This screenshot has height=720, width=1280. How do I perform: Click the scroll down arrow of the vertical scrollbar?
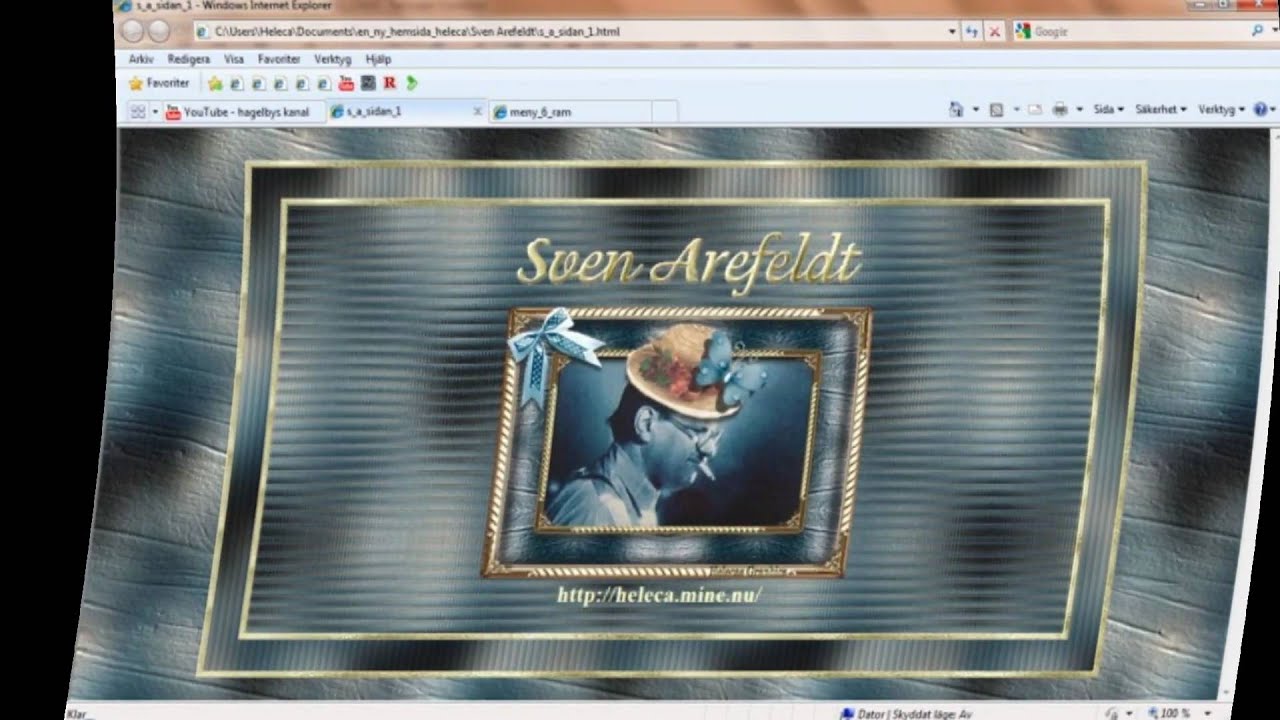click(x=1225, y=692)
